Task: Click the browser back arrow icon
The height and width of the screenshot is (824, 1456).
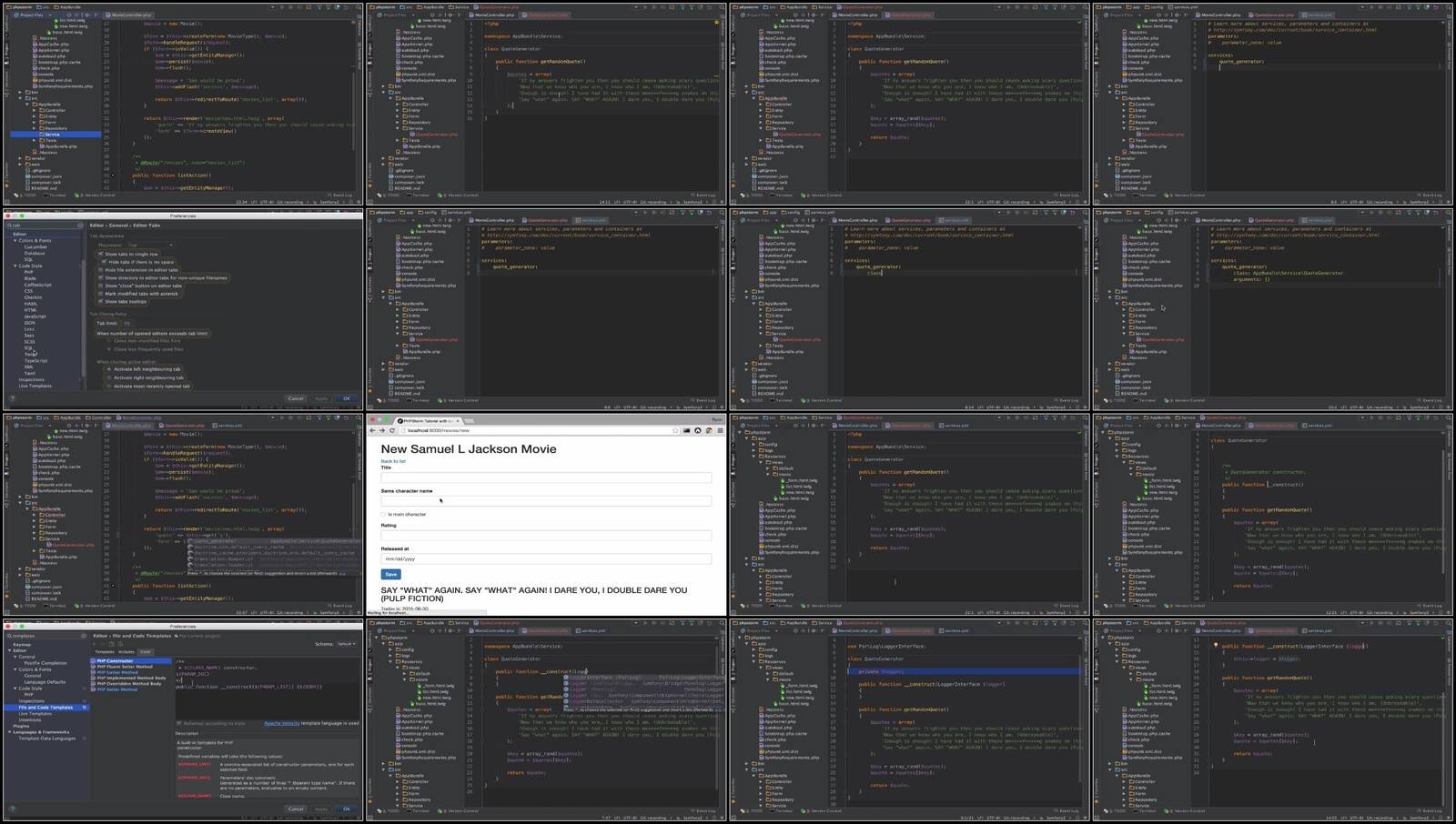Action: (373, 430)
